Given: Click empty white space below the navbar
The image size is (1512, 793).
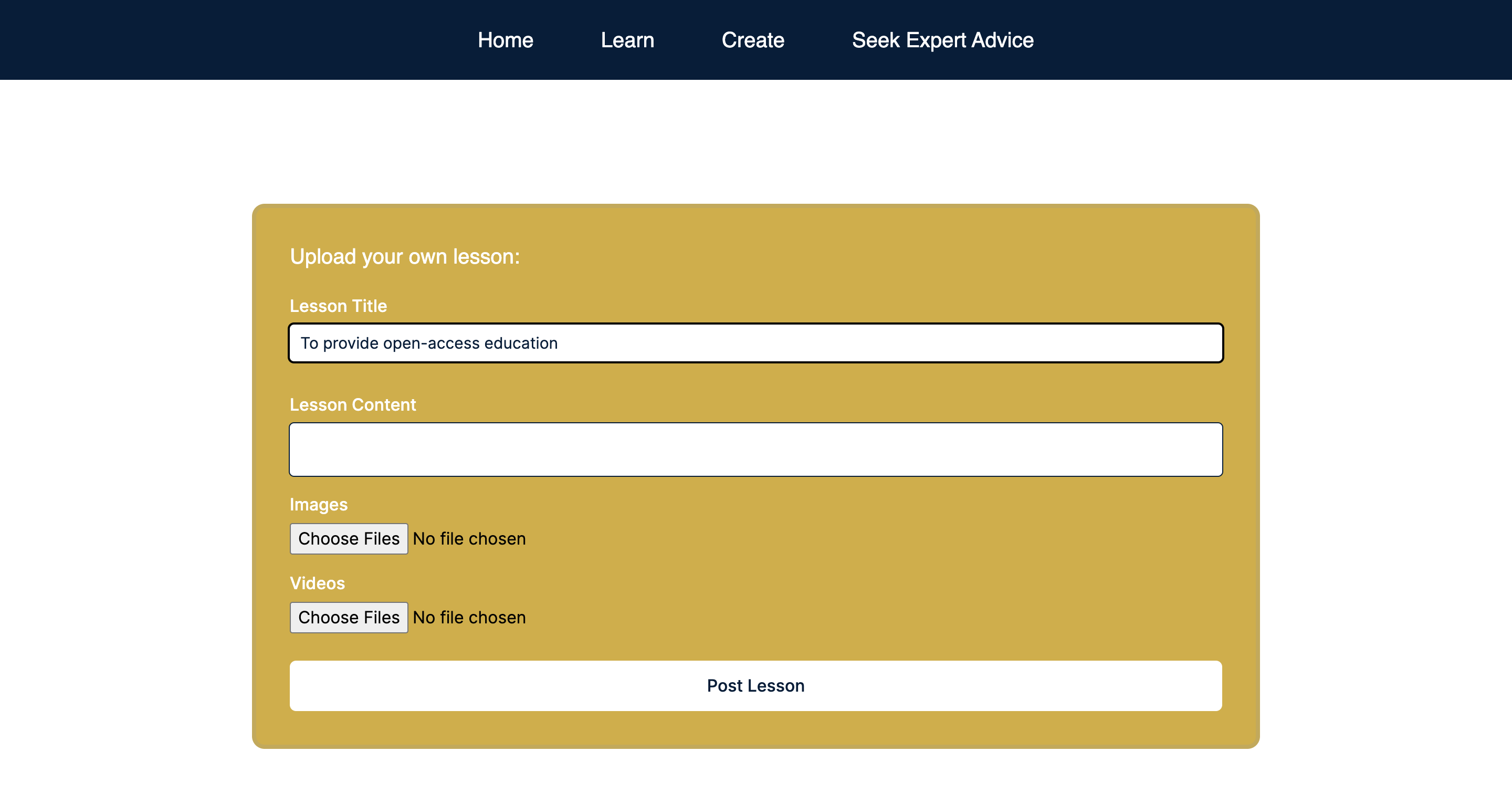Looking at the screenshot, I should [755, 141].
